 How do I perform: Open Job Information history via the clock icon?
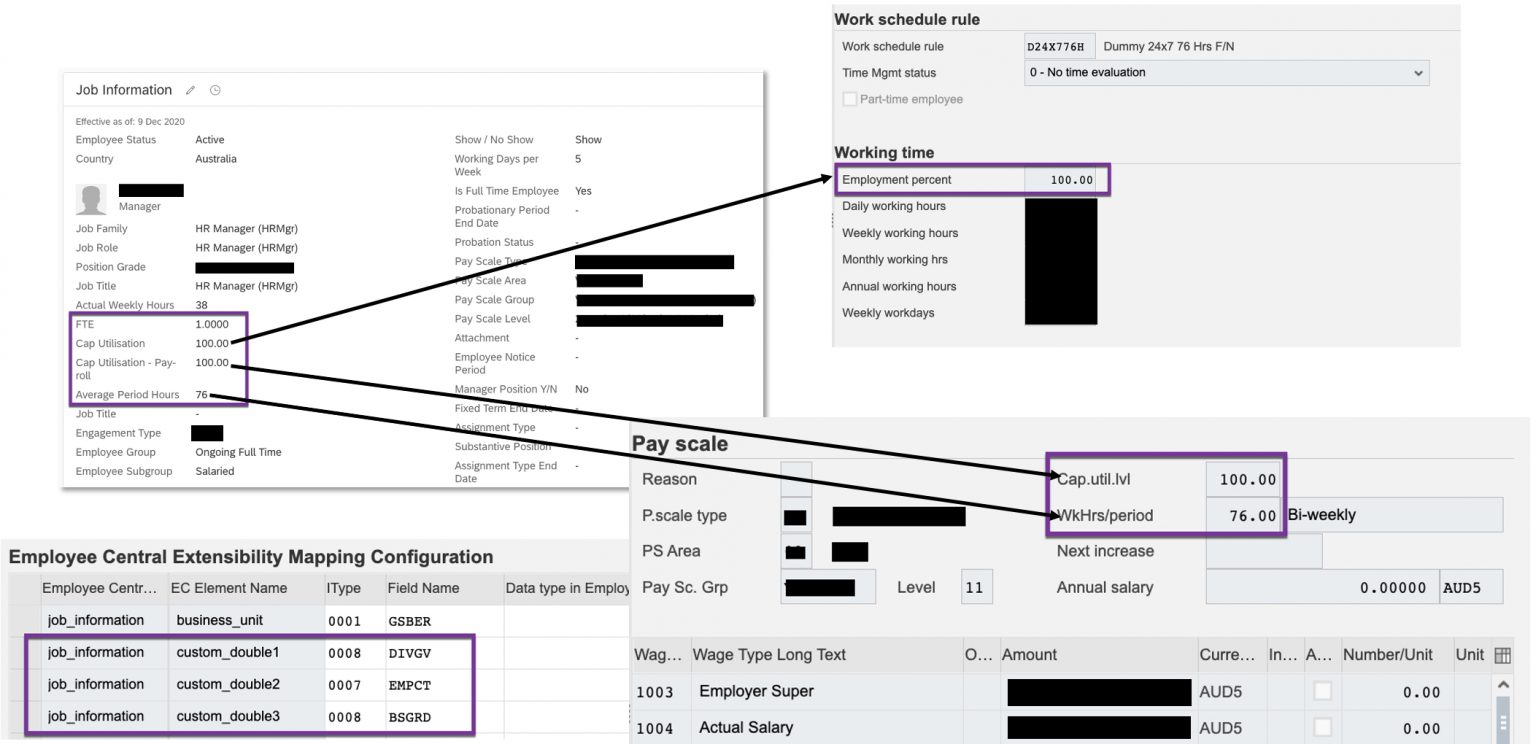pyautogui.click(x=214, y=90)
